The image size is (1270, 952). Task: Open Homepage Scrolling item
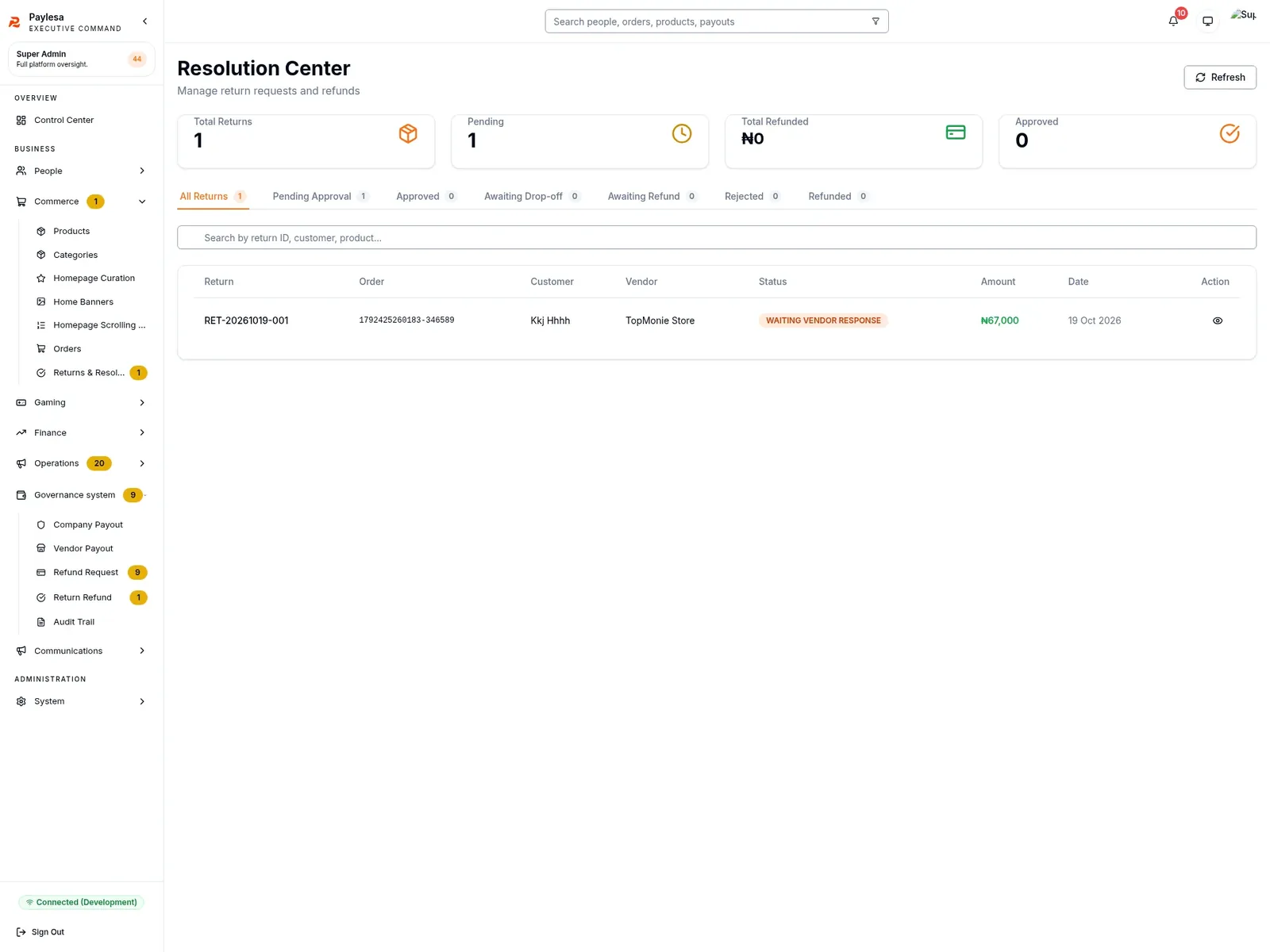[x=91, y=325]
